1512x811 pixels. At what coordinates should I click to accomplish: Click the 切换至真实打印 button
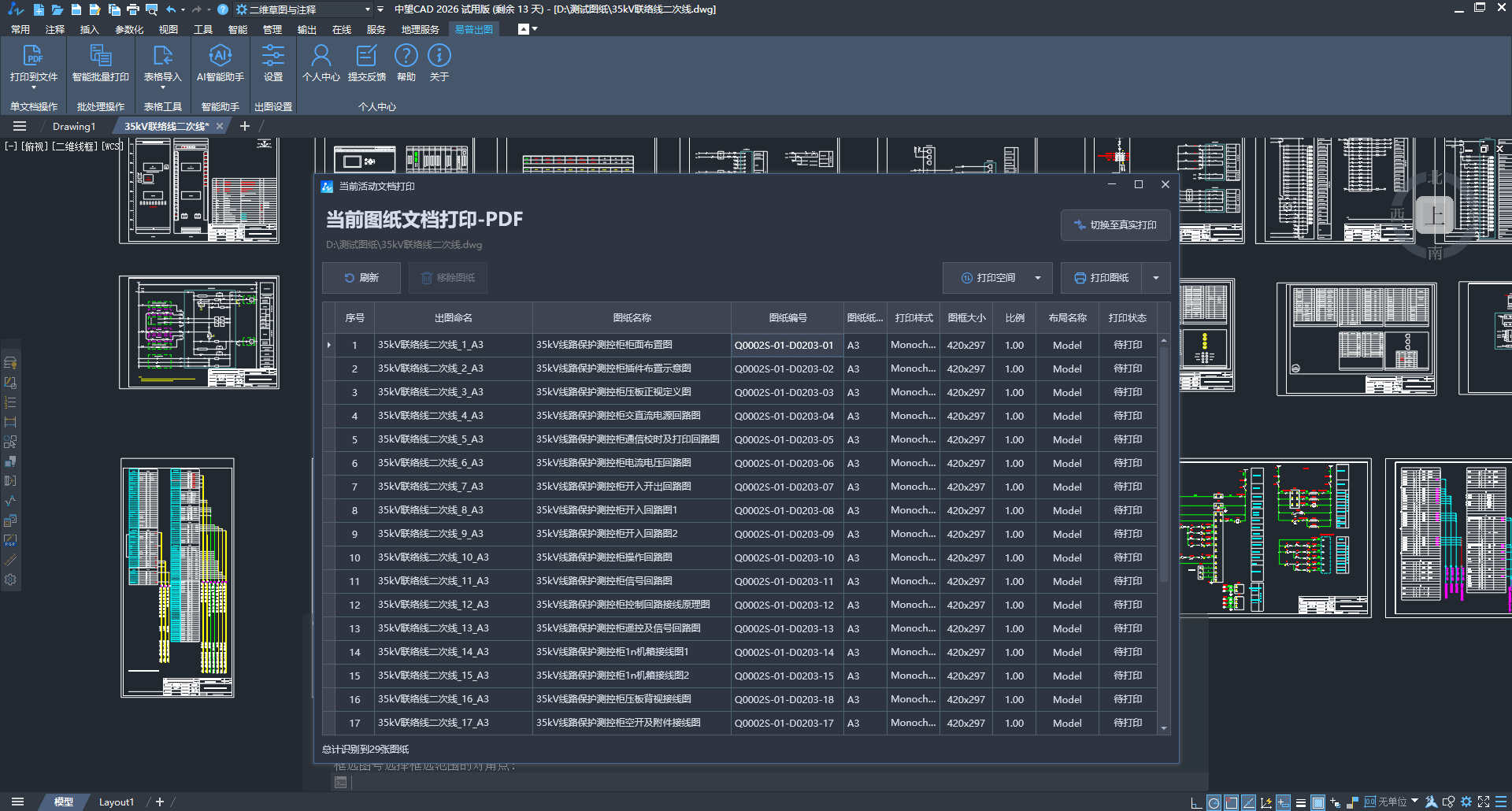point(1115,225)
